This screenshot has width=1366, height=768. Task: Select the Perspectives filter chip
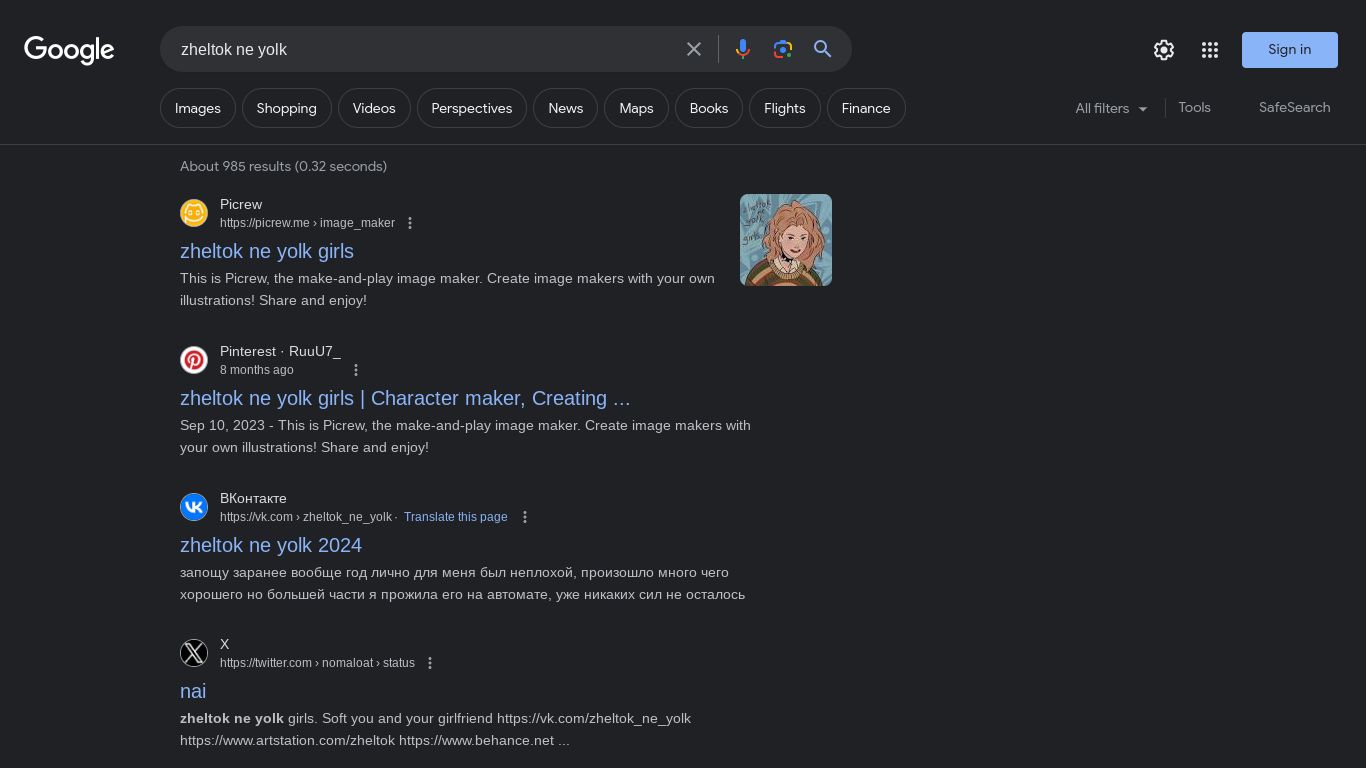point(472,108)
